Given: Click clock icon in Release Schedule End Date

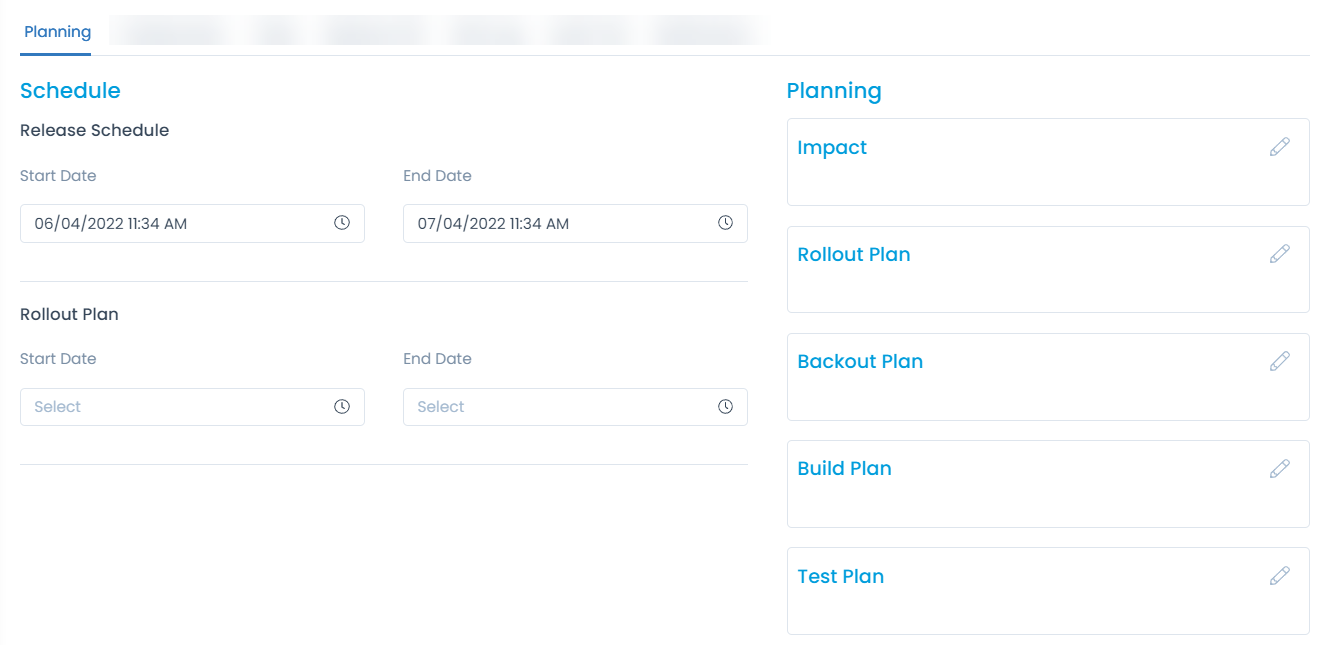Looking at the screenshot, I should coord(725,223).
